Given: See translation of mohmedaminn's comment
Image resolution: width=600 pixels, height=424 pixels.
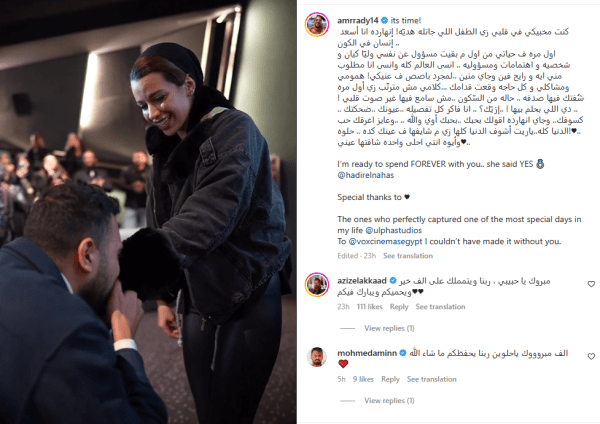Looking at the screenshot, I should pyautogui.click(x=432, y=379).
